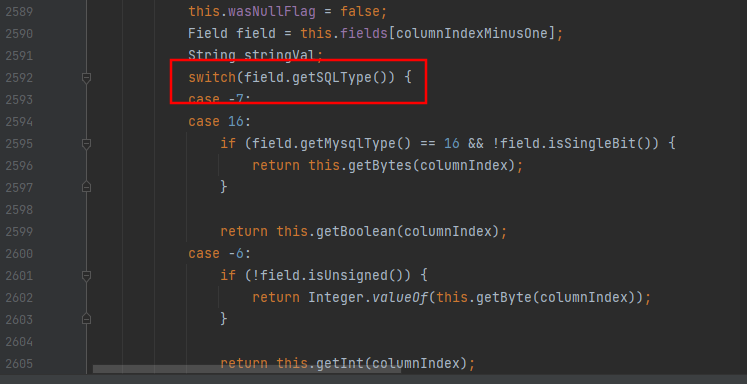The height and width of the screenshot is (384, 747).
Task: Collapse the switch block fold marker at line 2592
Action: (x=86, y=78)
